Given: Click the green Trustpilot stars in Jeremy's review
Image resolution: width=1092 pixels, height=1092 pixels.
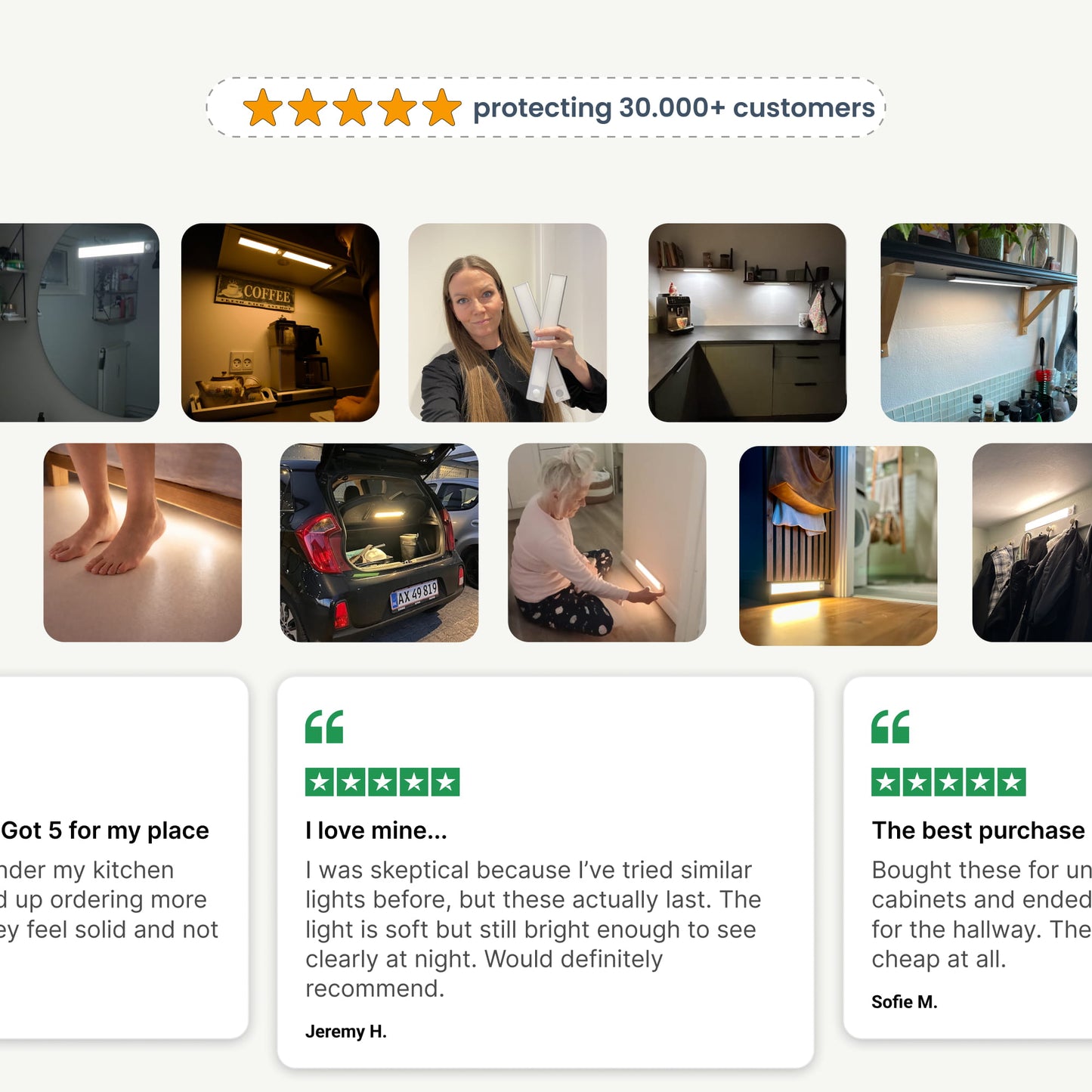Looking at the screenshot, I should (x=382, y=782).
